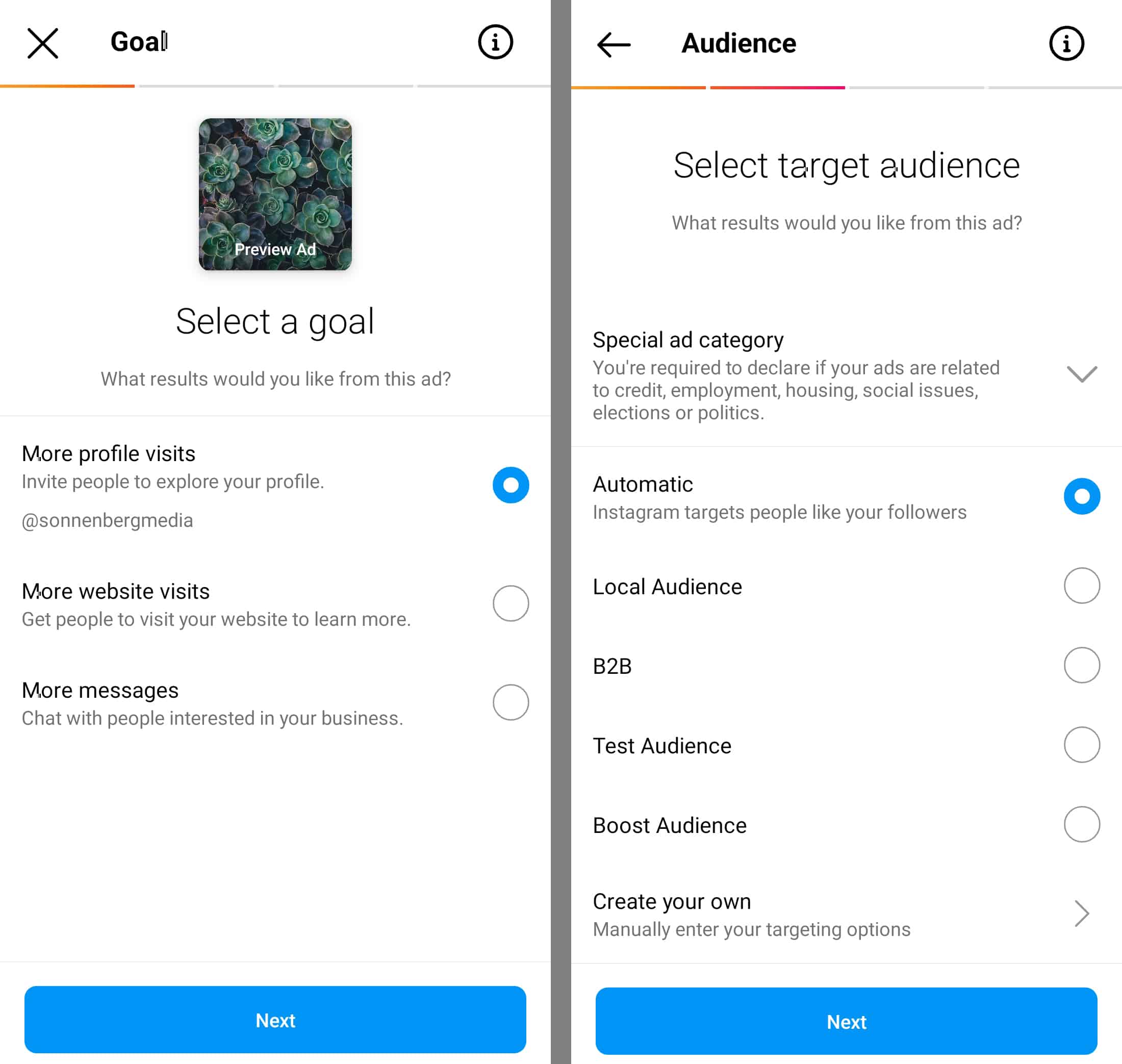1122x1064 pixels.
Task: Select More profile visits radio button
Action: click(x=510, y=484)
